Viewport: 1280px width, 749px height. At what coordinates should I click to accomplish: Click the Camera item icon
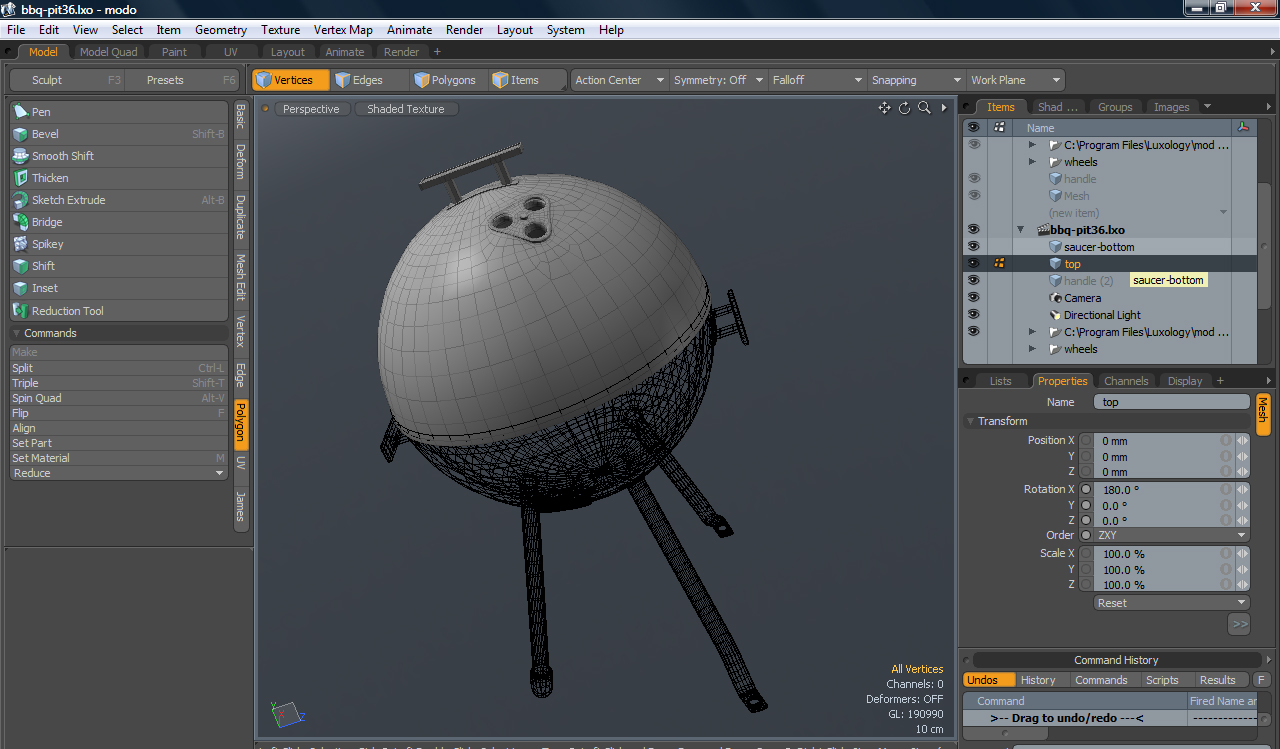1055,298
